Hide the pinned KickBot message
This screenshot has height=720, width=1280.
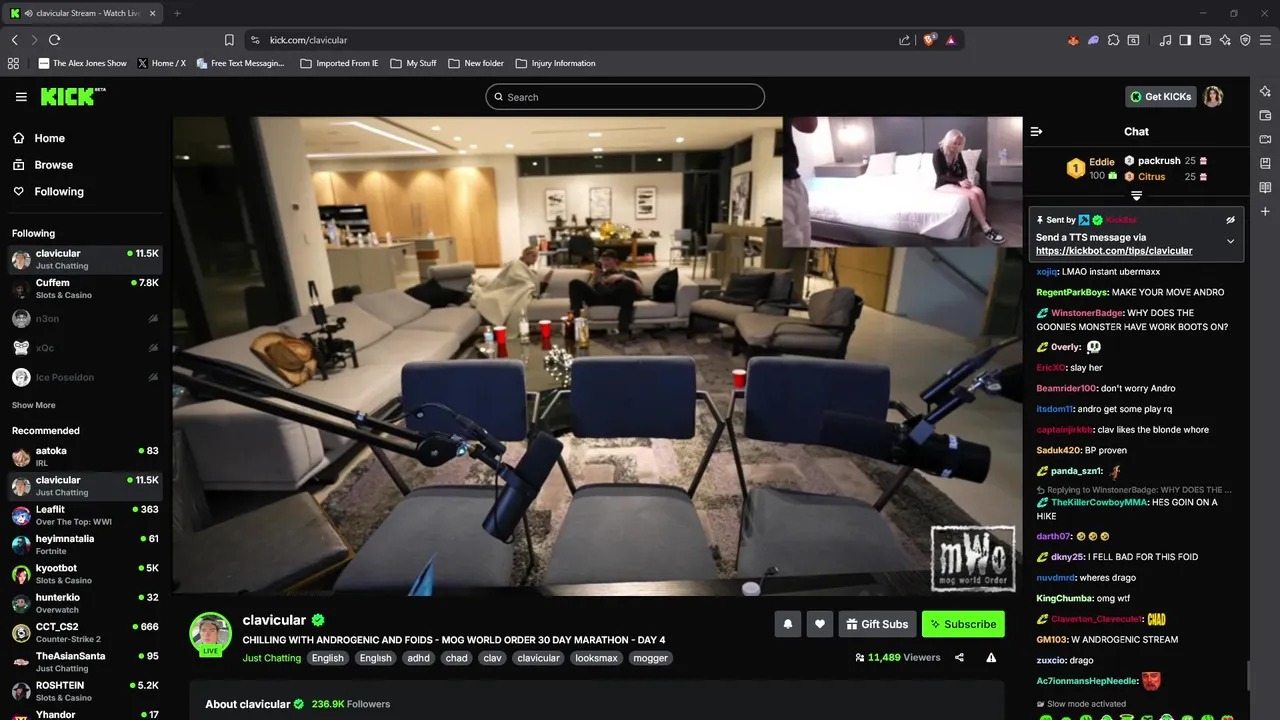[x=1230, y=220]
